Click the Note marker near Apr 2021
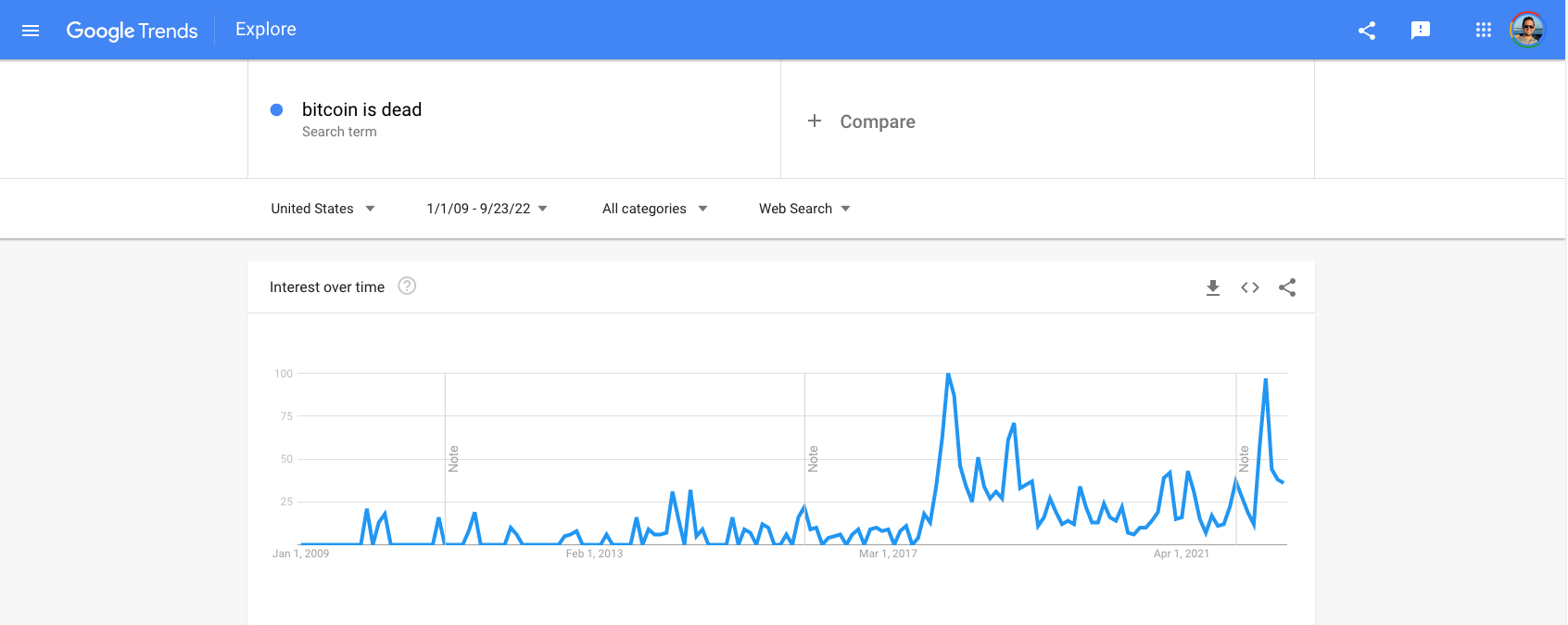Screen dimensions: 1568x625 coord(1244,459)
